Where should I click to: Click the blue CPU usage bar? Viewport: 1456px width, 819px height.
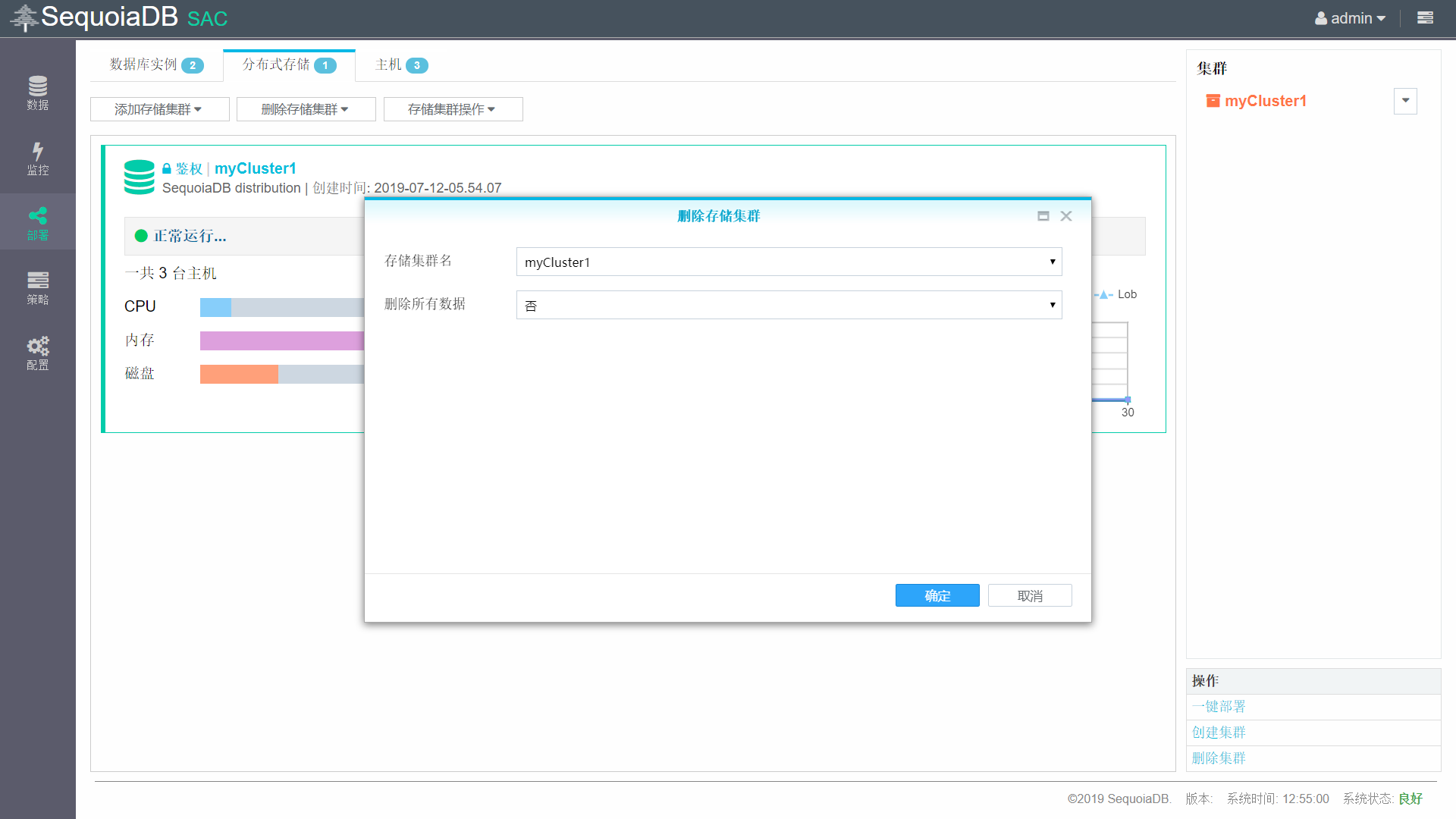pos(215,307)
